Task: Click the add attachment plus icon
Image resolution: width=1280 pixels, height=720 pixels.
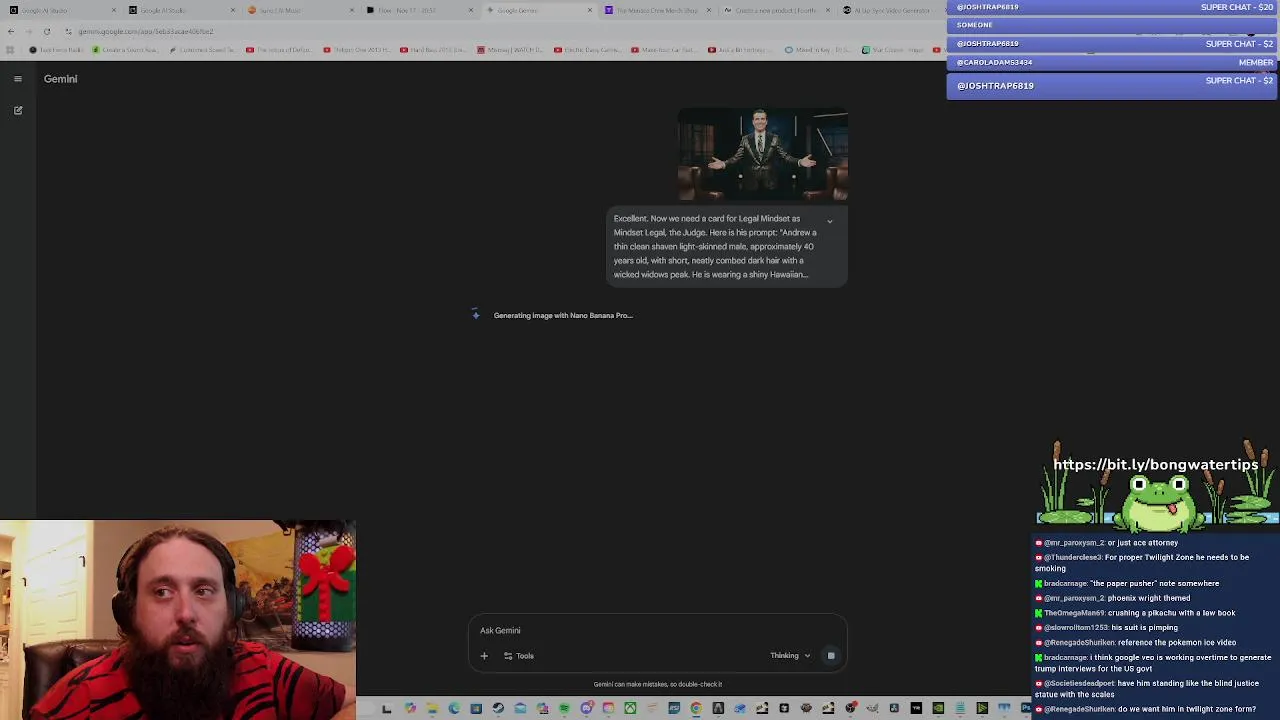Action: coord(484,656)
